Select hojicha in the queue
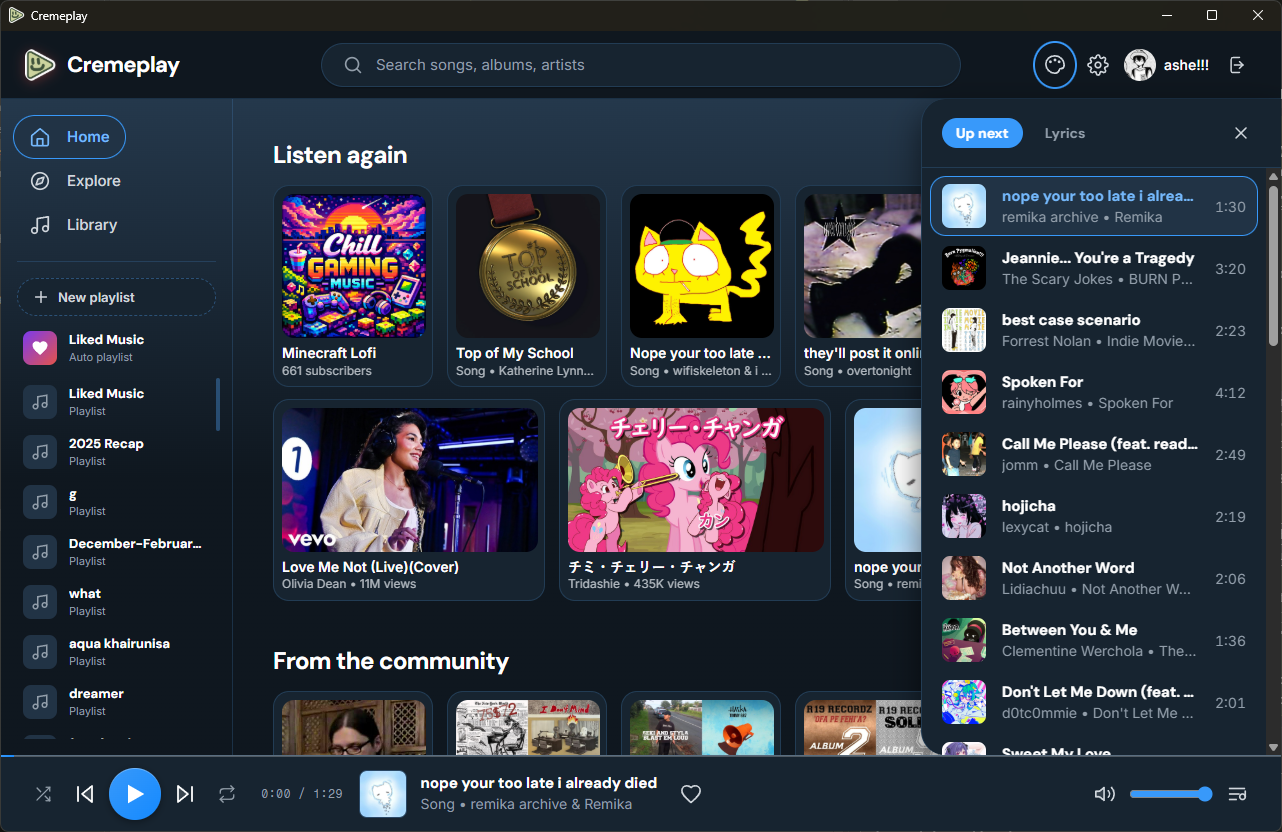 coord(1093,516)
